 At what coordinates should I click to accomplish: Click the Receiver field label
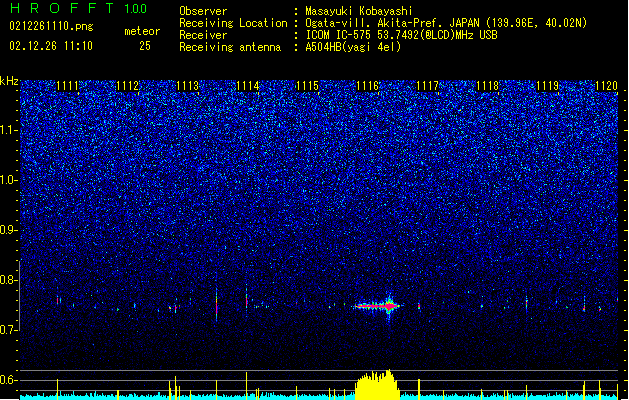click(203, 35)
